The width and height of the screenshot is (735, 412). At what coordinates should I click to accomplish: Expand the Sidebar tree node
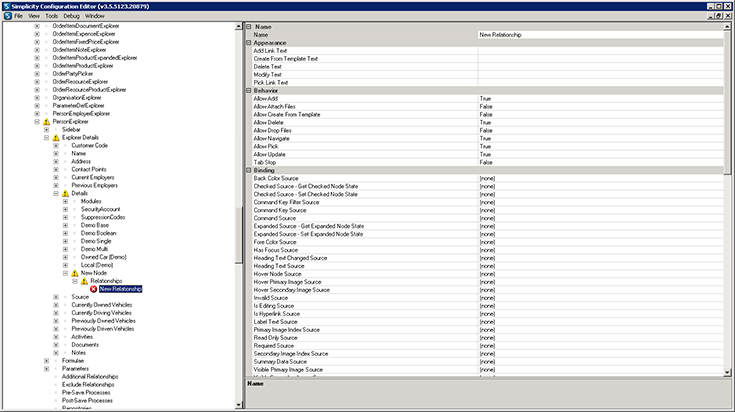pos(46,130)
